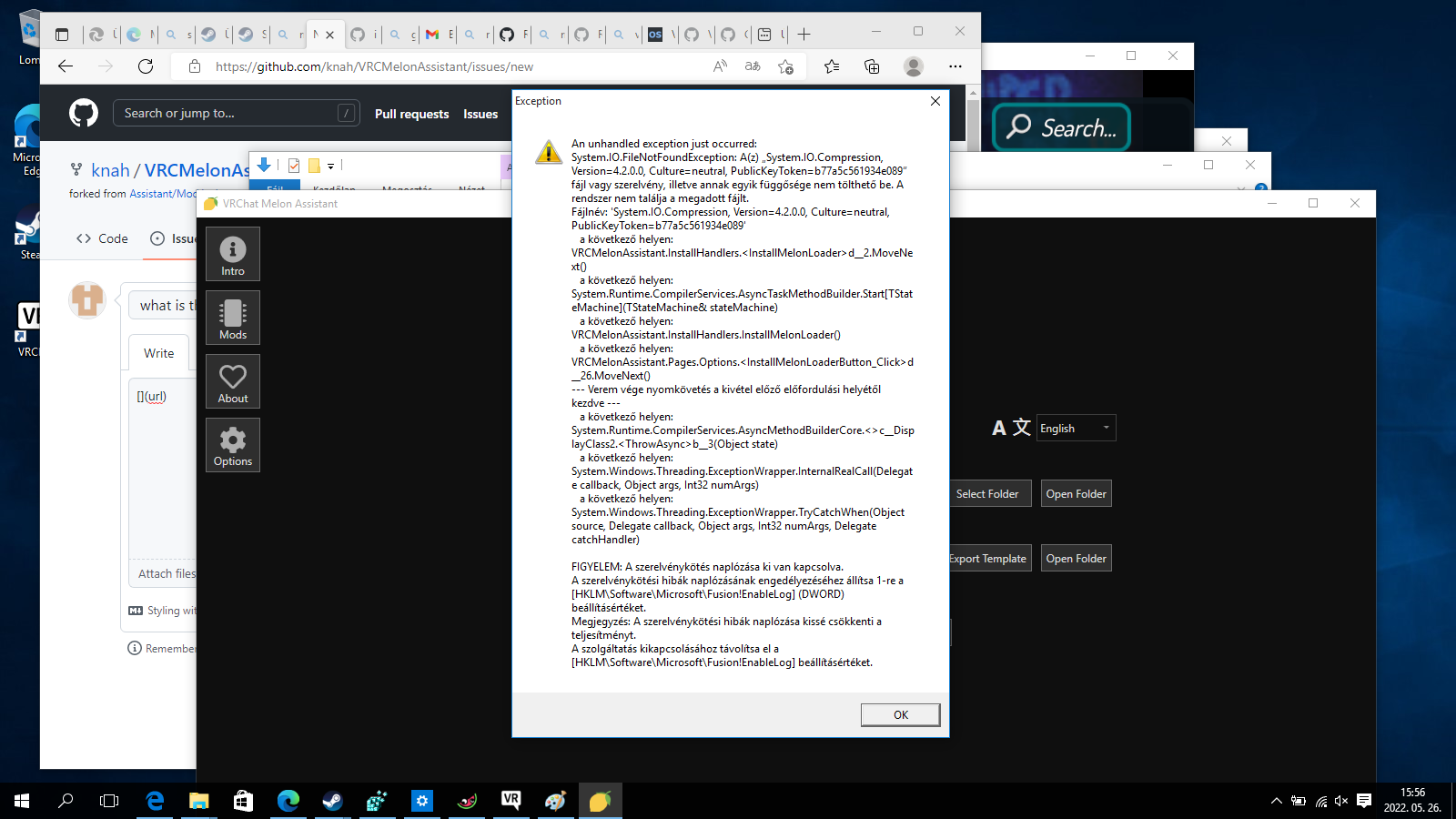Open Pull requests in GitHub header

[x=411, y=114]
